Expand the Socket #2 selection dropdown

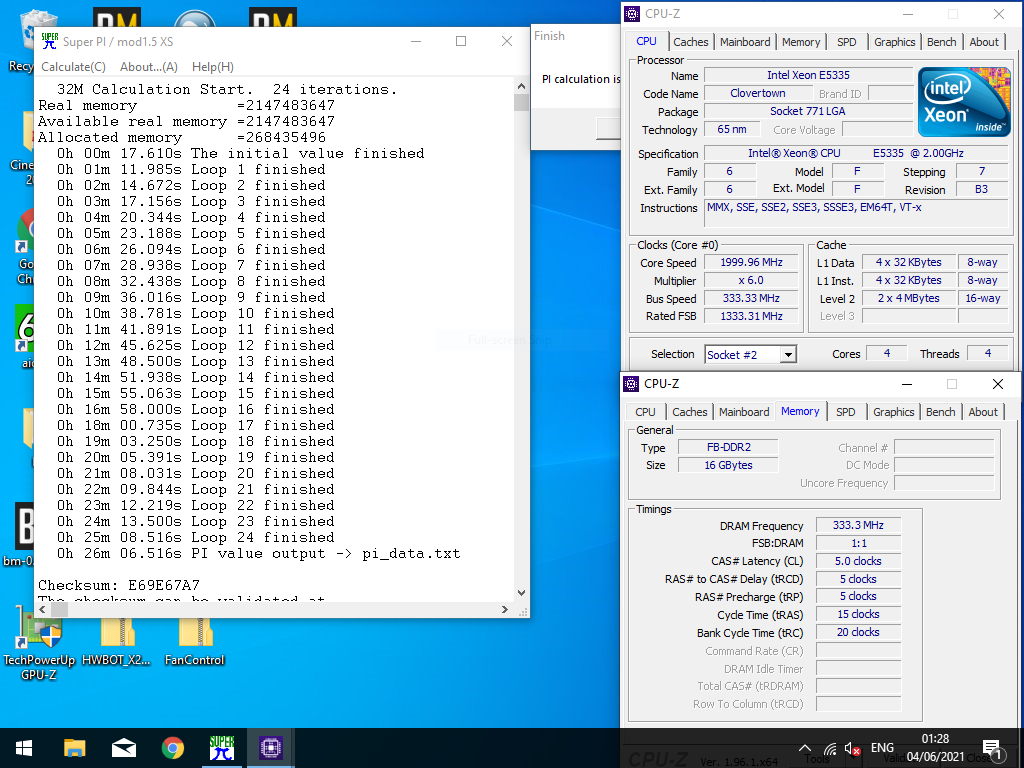coord(788,355)
